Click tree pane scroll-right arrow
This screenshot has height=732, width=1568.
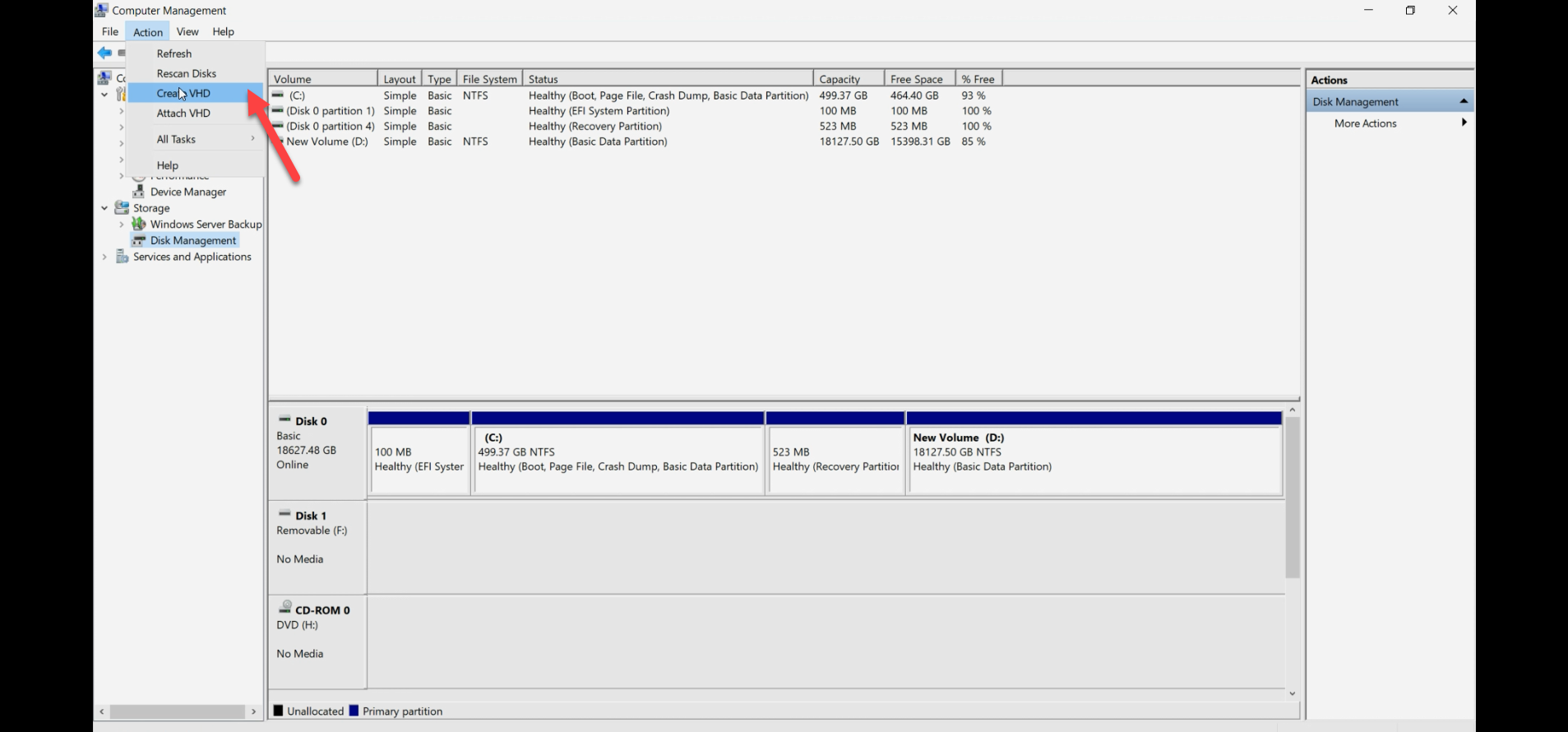253,711
